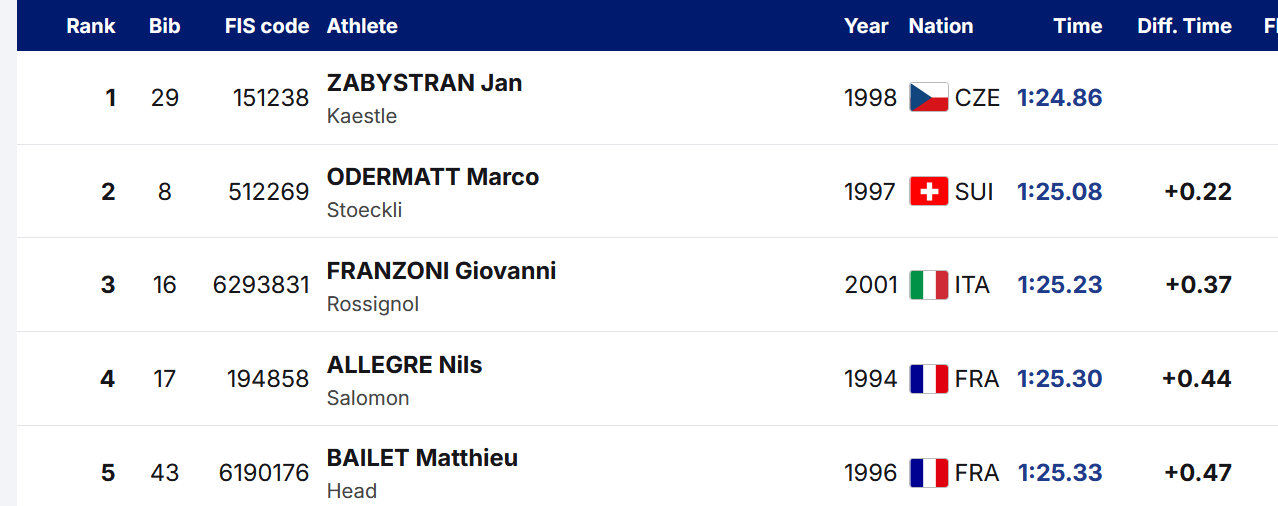1278x506 pixels.
Task: Click the Time column header
Action: pos(1077,26)
